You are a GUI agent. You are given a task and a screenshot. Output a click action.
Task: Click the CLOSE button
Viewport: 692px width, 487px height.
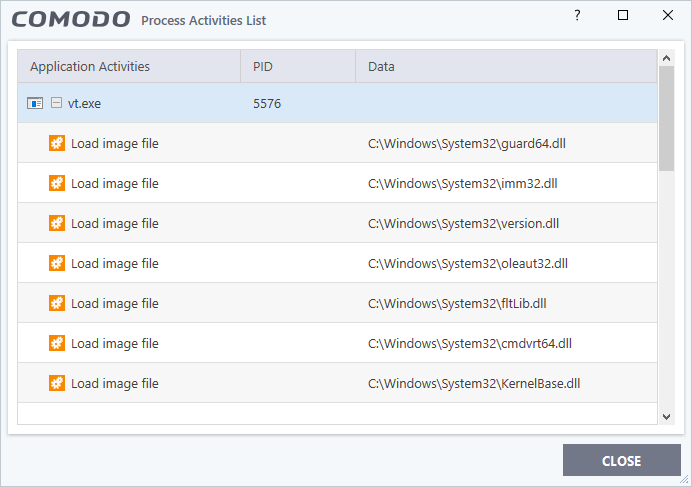tap(621, 461)
